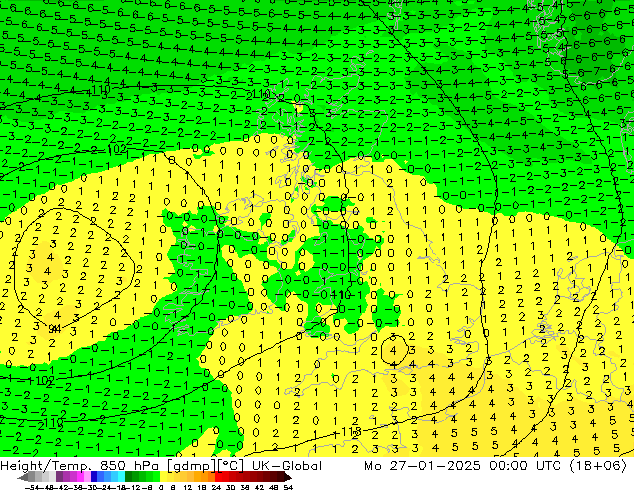Click the "94" contour height label

tap(55, 329)
